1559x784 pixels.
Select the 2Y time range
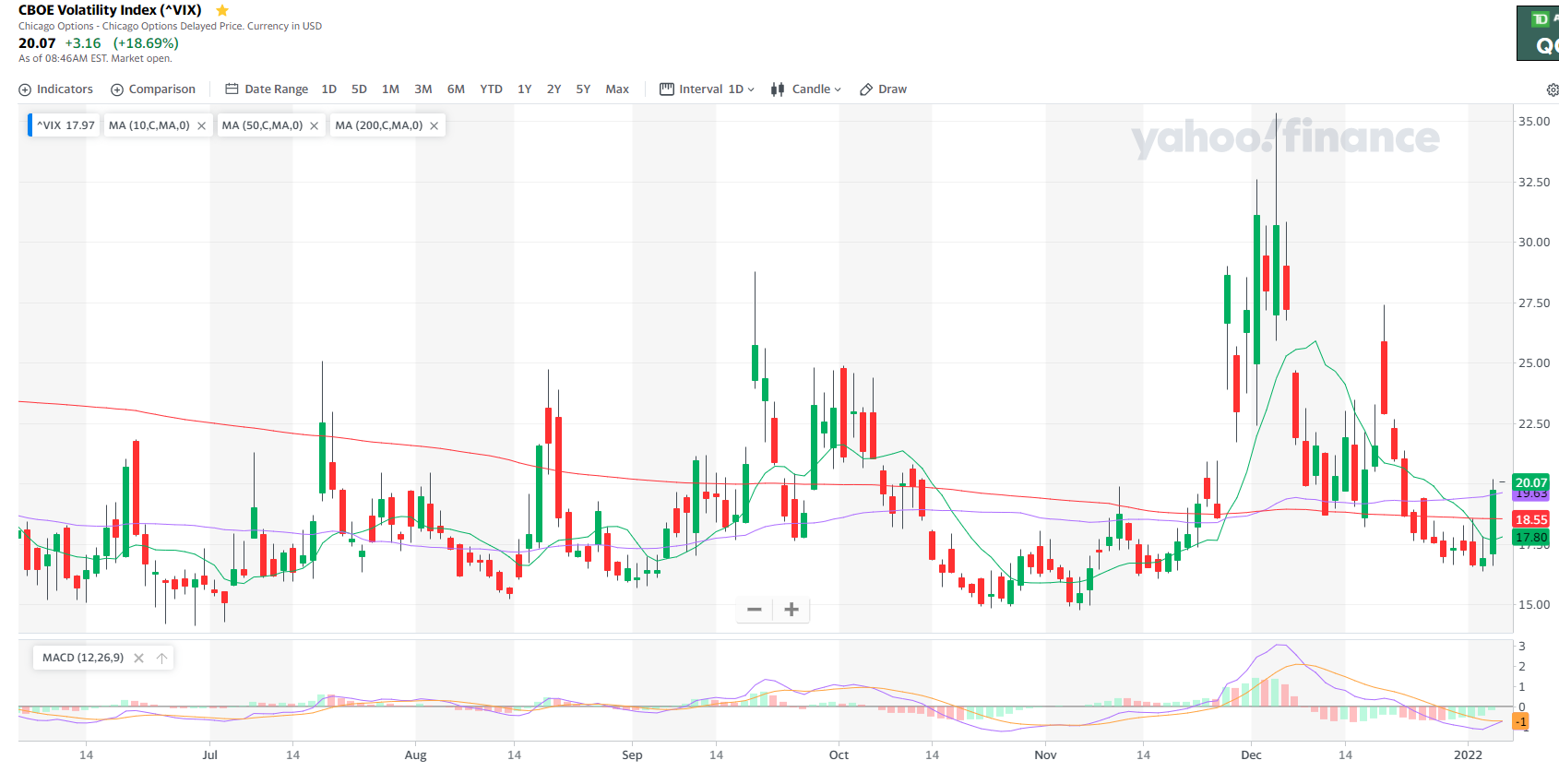(x=554, y=89)
